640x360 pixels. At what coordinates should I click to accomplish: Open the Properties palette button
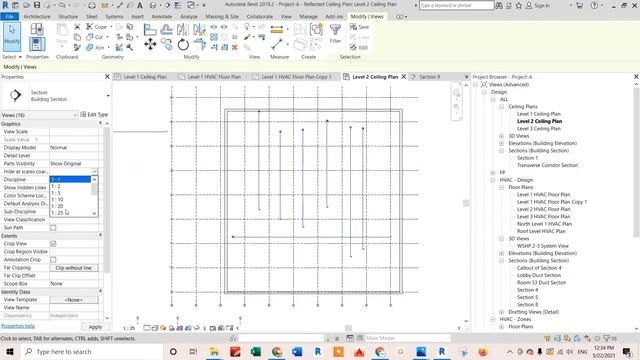[37, 44]
